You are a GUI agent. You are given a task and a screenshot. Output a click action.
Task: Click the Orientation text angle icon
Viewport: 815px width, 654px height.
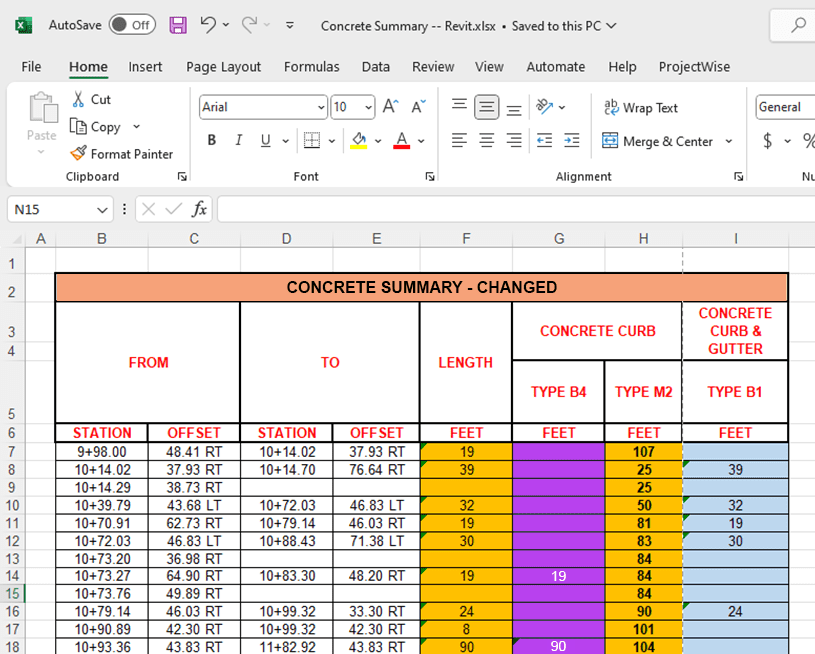coord(544,107)
